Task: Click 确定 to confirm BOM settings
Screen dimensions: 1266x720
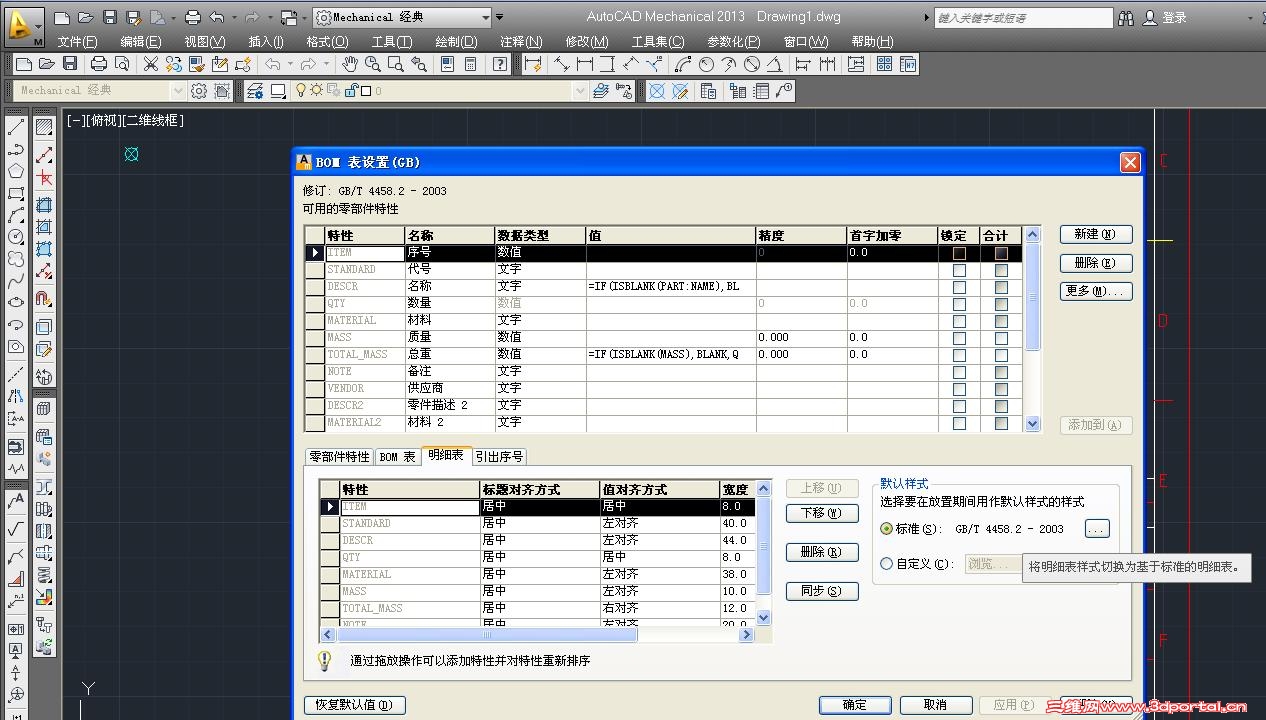Action: 855,704
